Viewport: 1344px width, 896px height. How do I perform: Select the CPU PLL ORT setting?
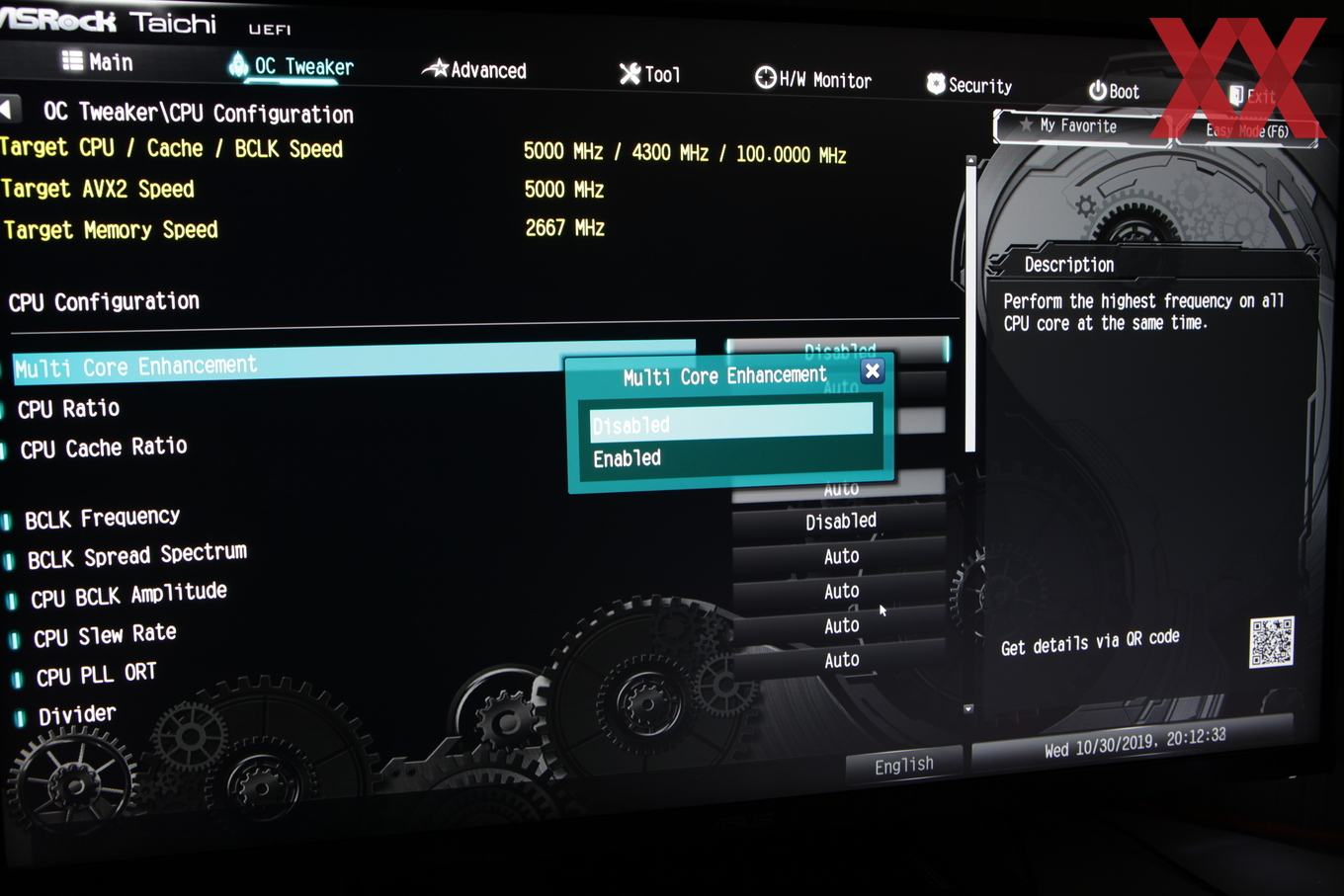96,675
